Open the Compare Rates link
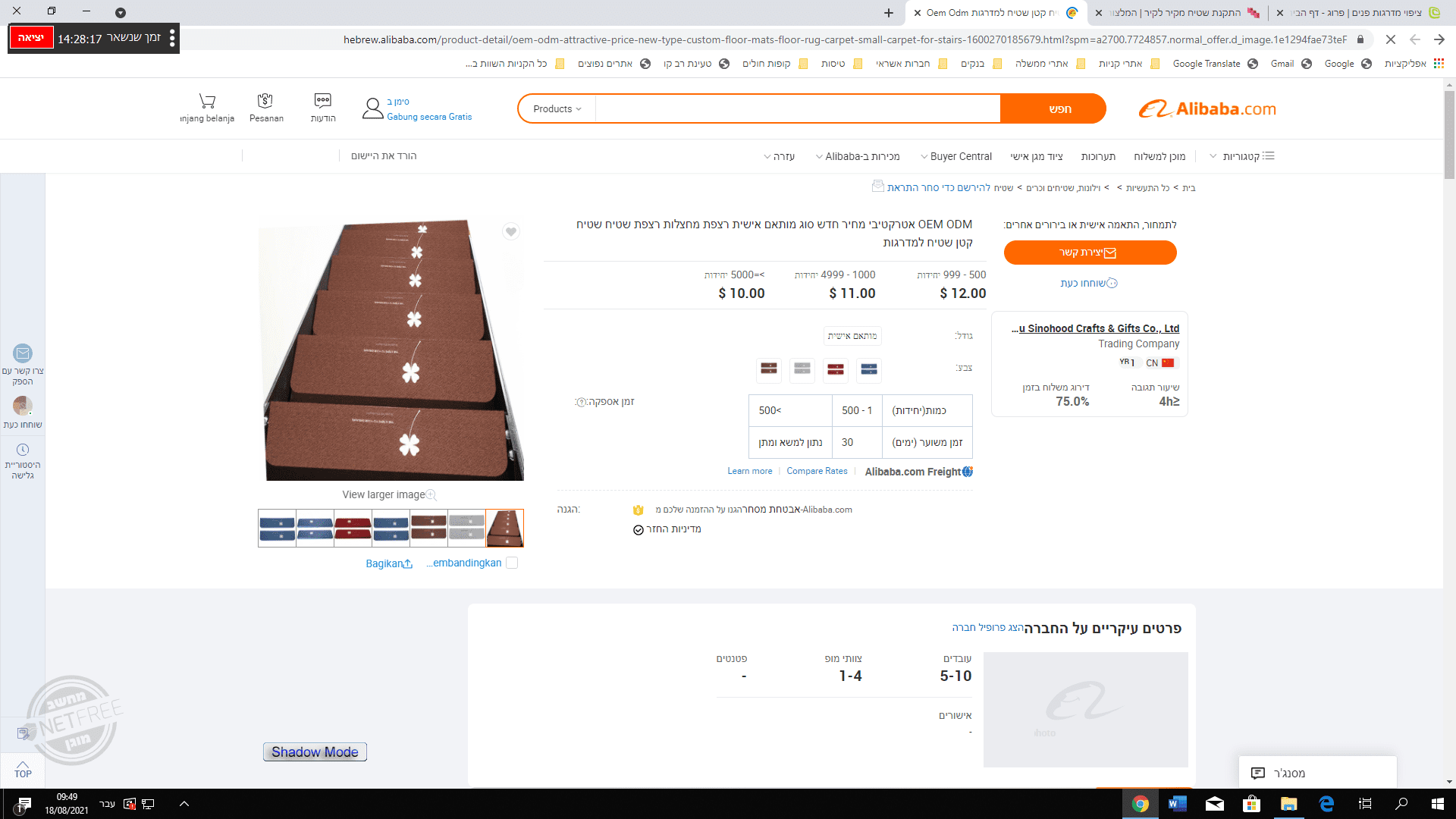 pos(817,472)
